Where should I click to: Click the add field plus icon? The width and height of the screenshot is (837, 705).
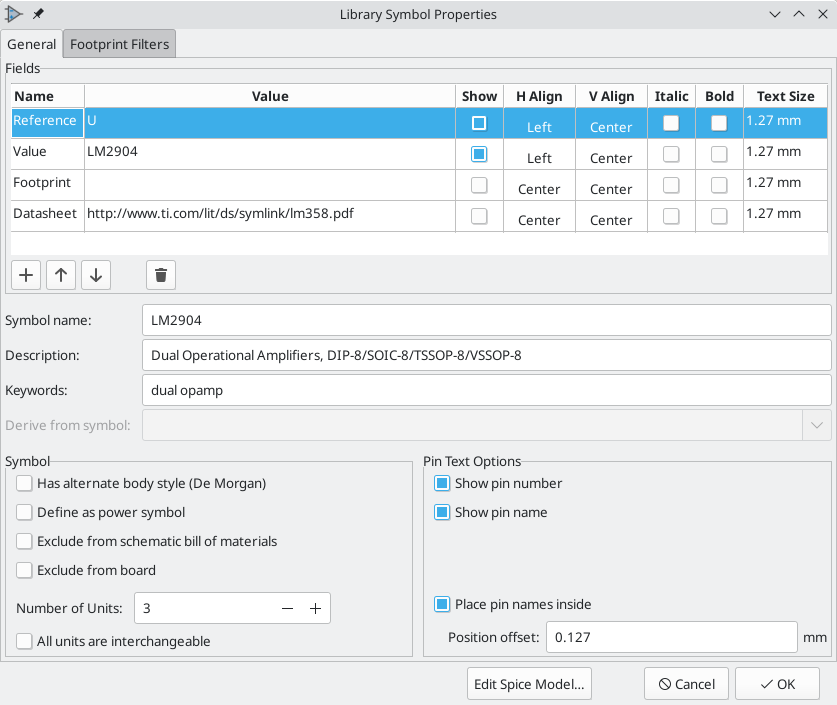[x=26, y=275]
